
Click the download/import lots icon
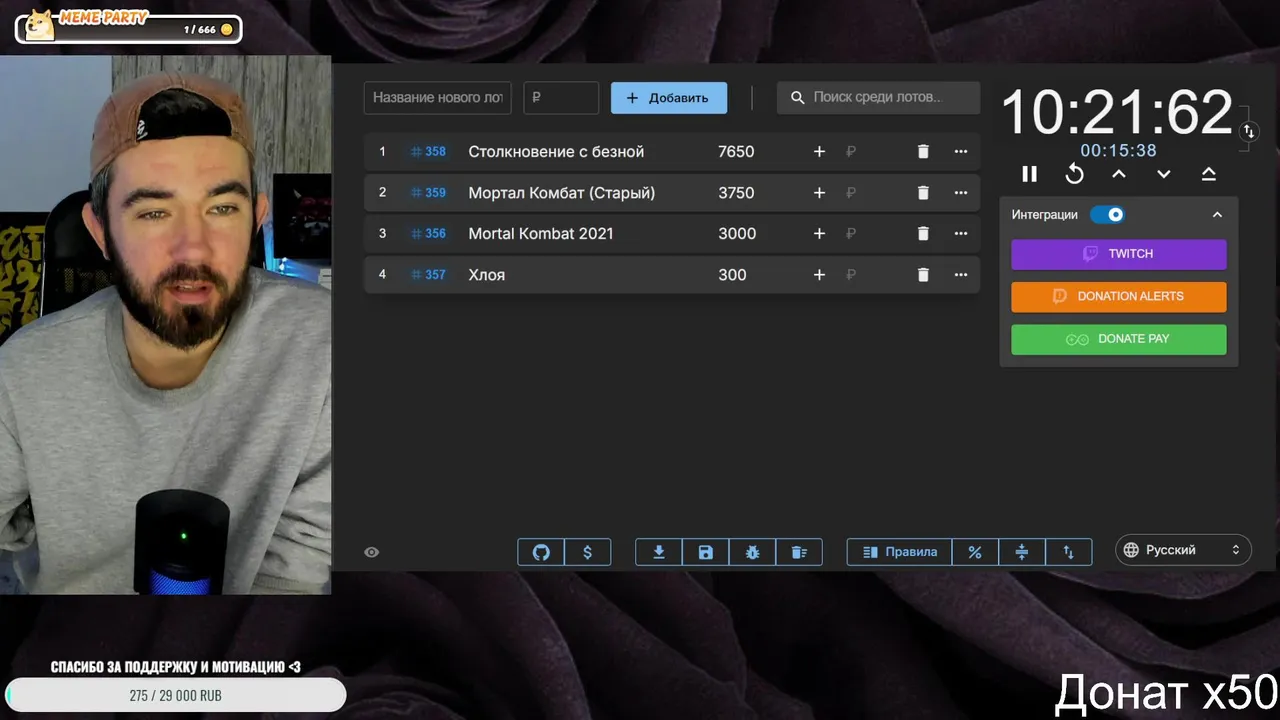coord(659,552)
